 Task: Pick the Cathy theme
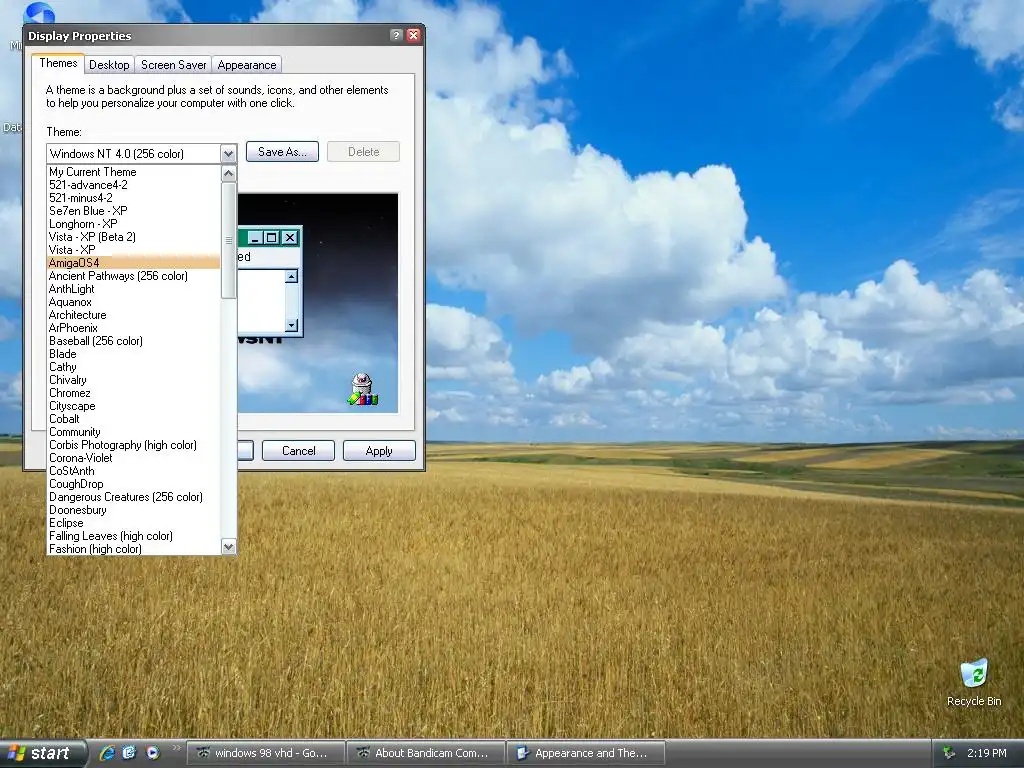point(133,367)
